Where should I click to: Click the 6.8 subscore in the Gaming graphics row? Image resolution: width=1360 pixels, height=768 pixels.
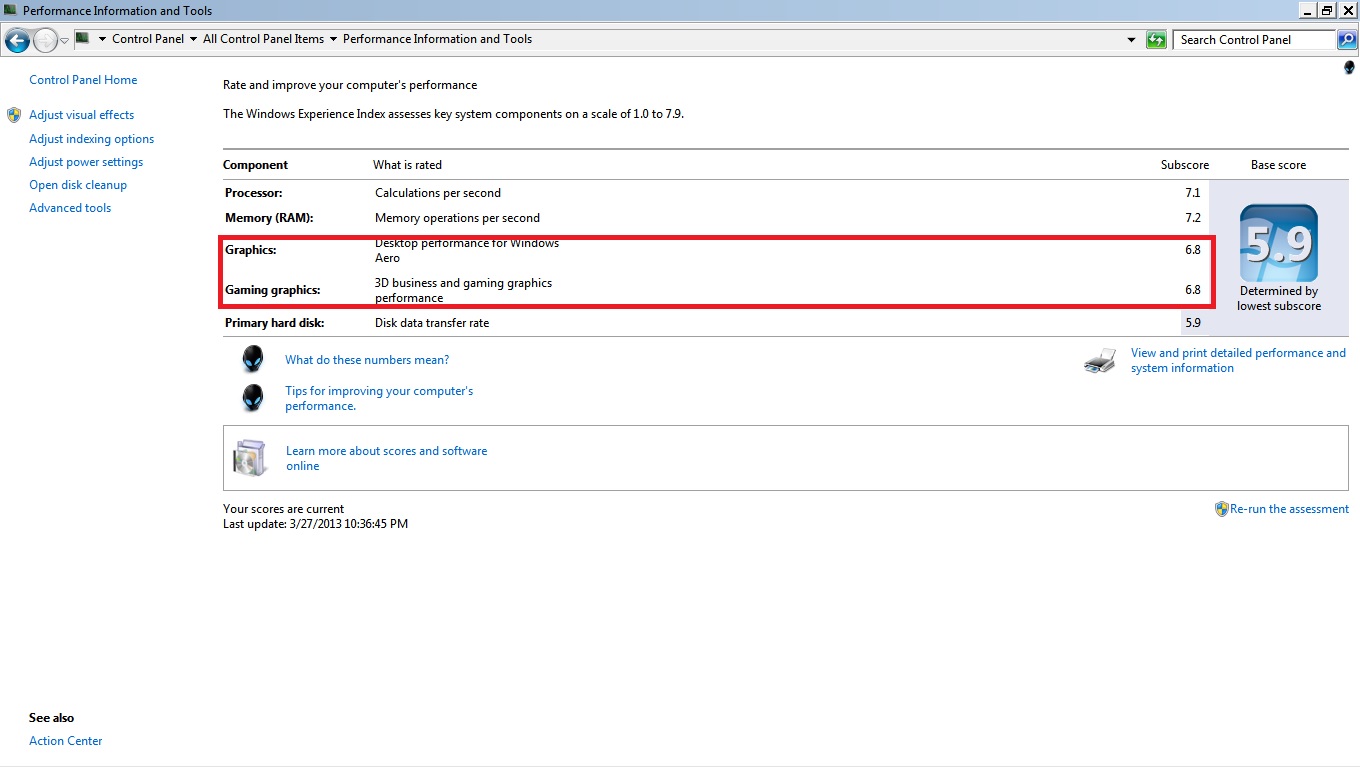[x=1193, y=290]
